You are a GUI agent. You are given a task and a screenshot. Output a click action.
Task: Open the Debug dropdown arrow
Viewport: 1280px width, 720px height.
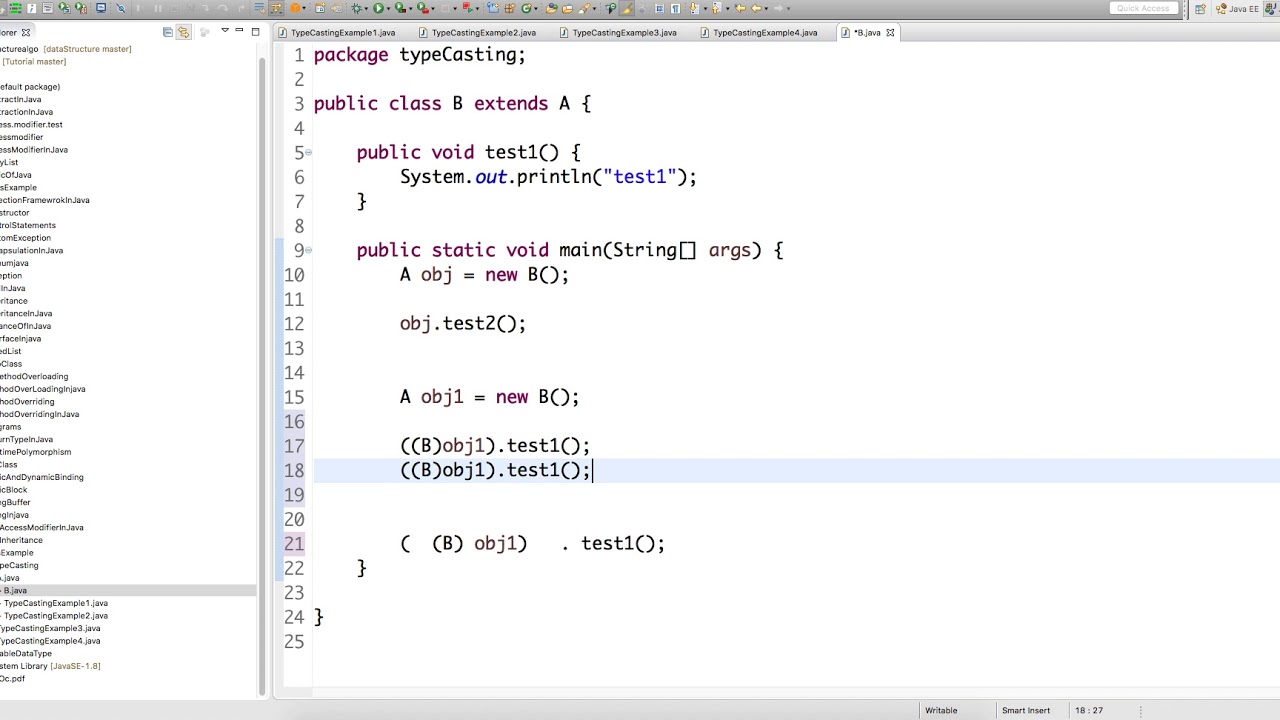367,9
